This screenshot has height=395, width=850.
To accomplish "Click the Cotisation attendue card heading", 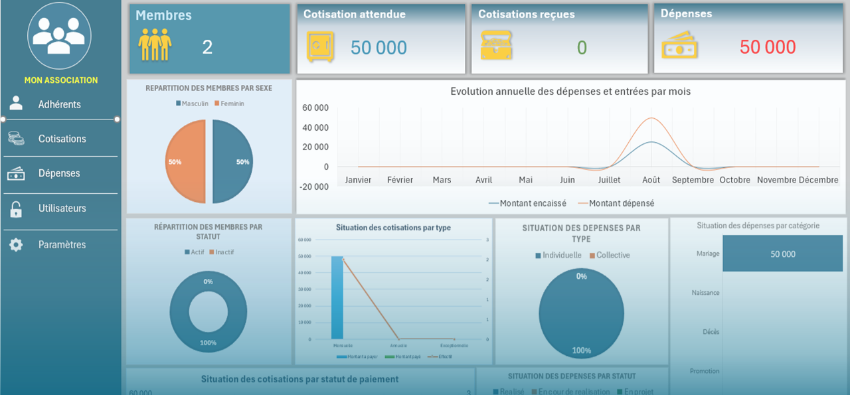I will [355, 15].
